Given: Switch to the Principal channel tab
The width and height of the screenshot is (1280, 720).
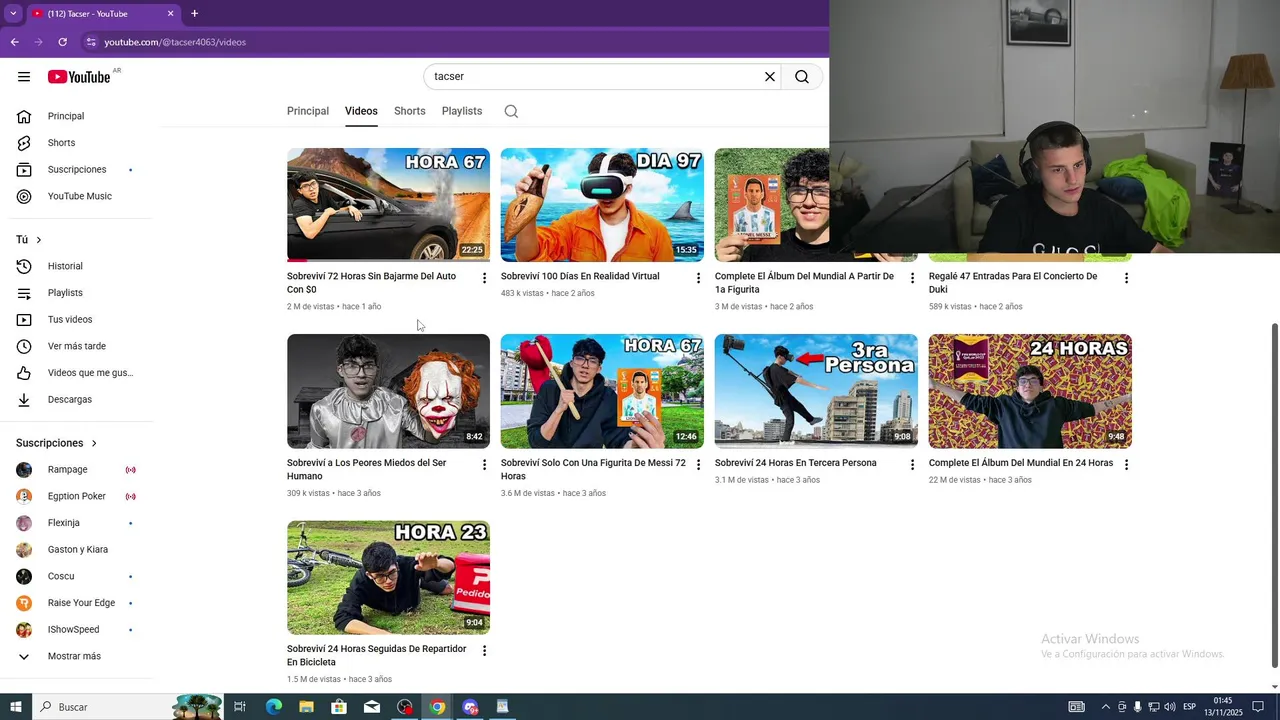Looking at the screenshot, I should pyautogui.click(x=308, y=111).
